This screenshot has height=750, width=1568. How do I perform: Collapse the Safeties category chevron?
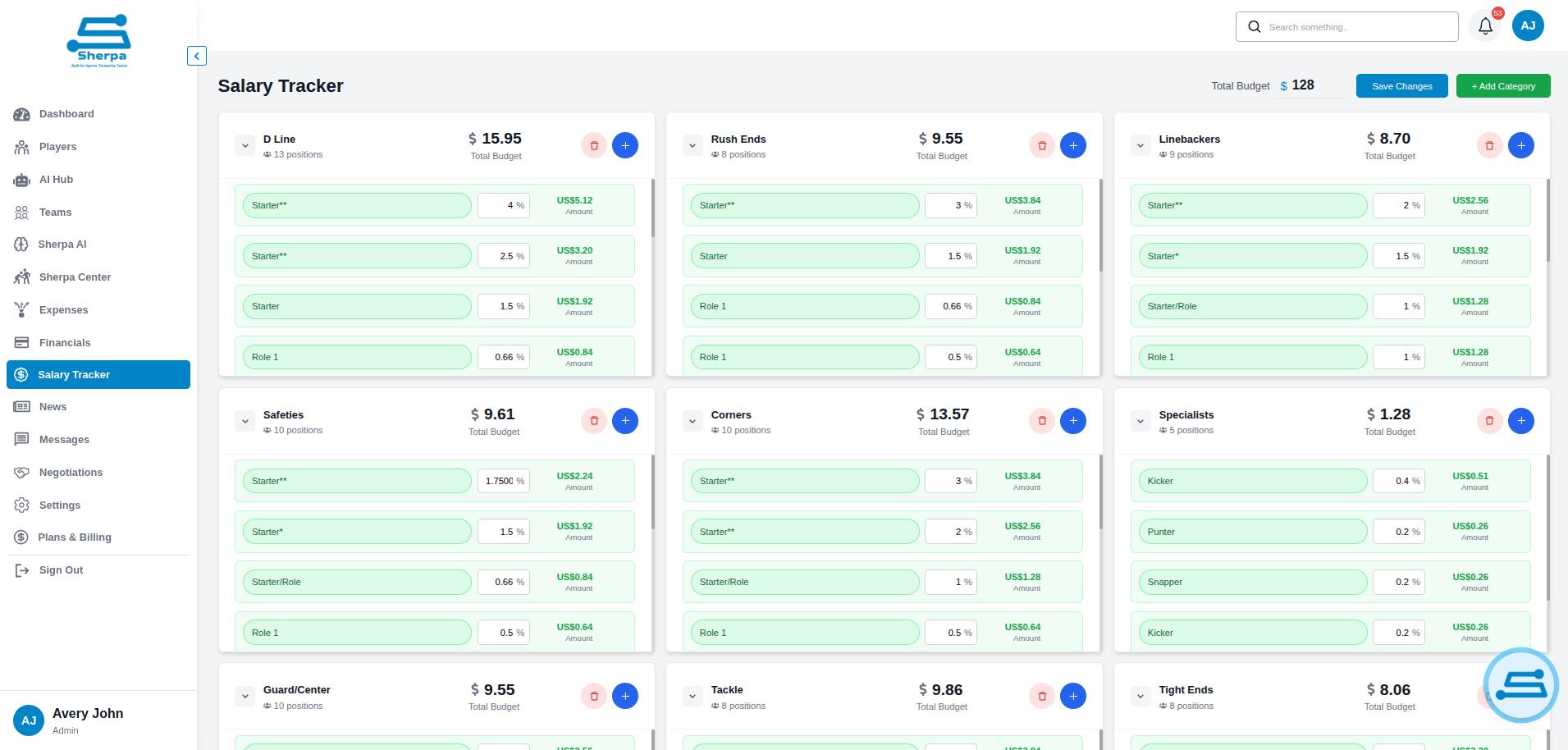[245, 422]
